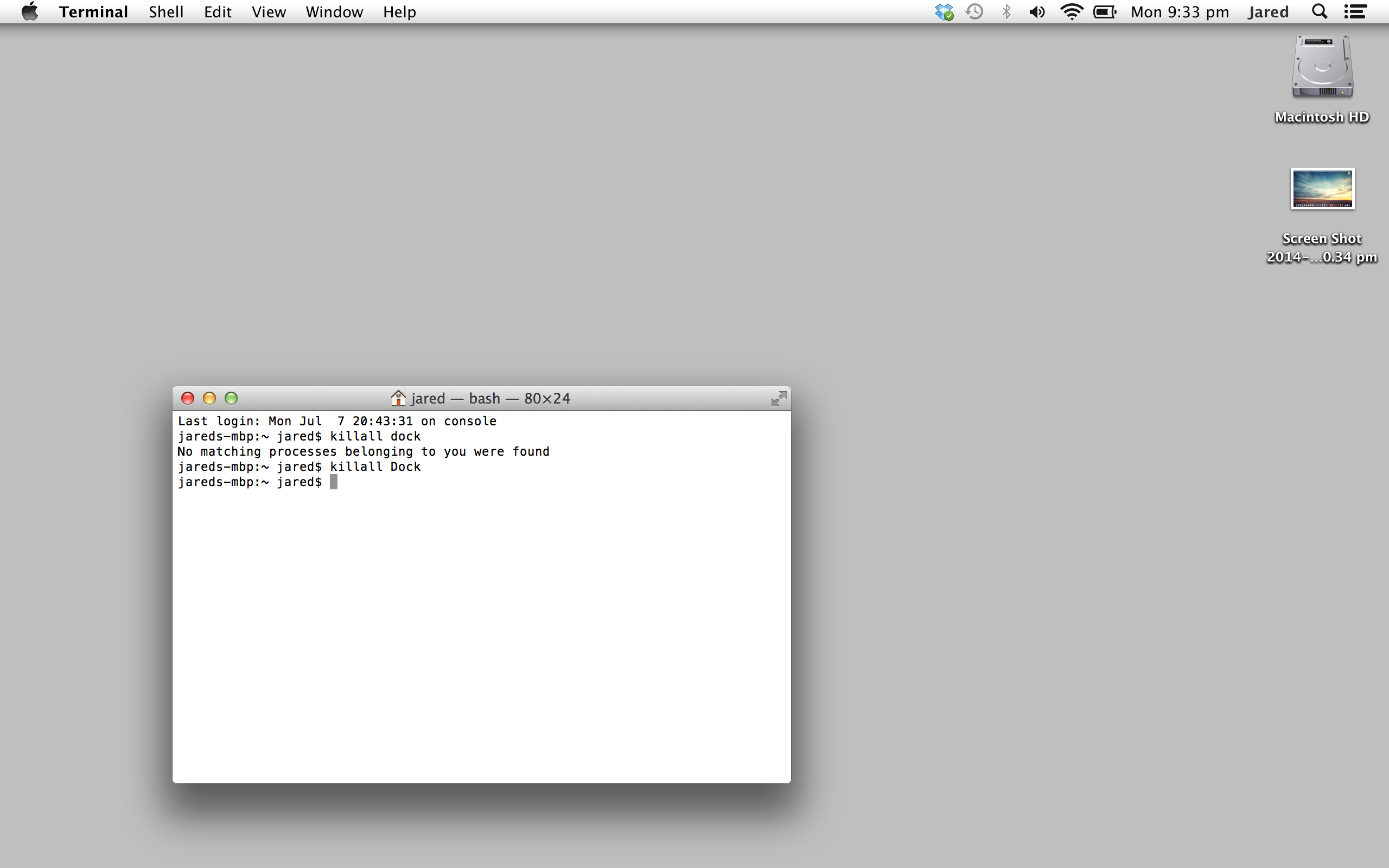The width and height of the screenshot is (1389, 868).
Task: Open the View menu
Action: coord(269,12)
